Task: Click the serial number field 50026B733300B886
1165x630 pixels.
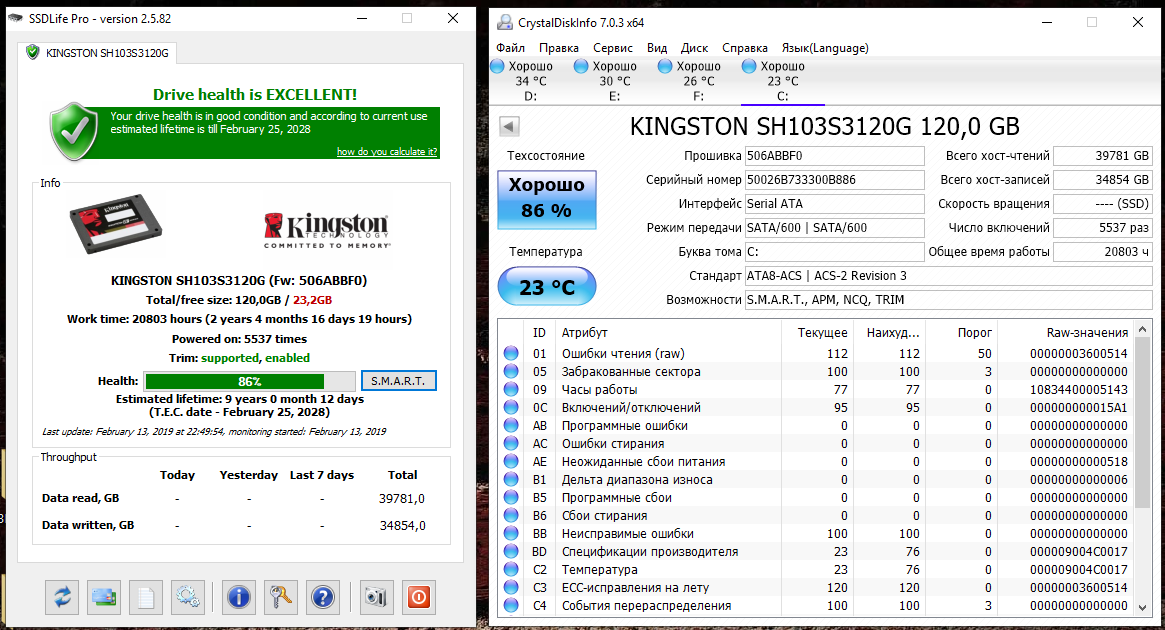Action: click(834, 180)
